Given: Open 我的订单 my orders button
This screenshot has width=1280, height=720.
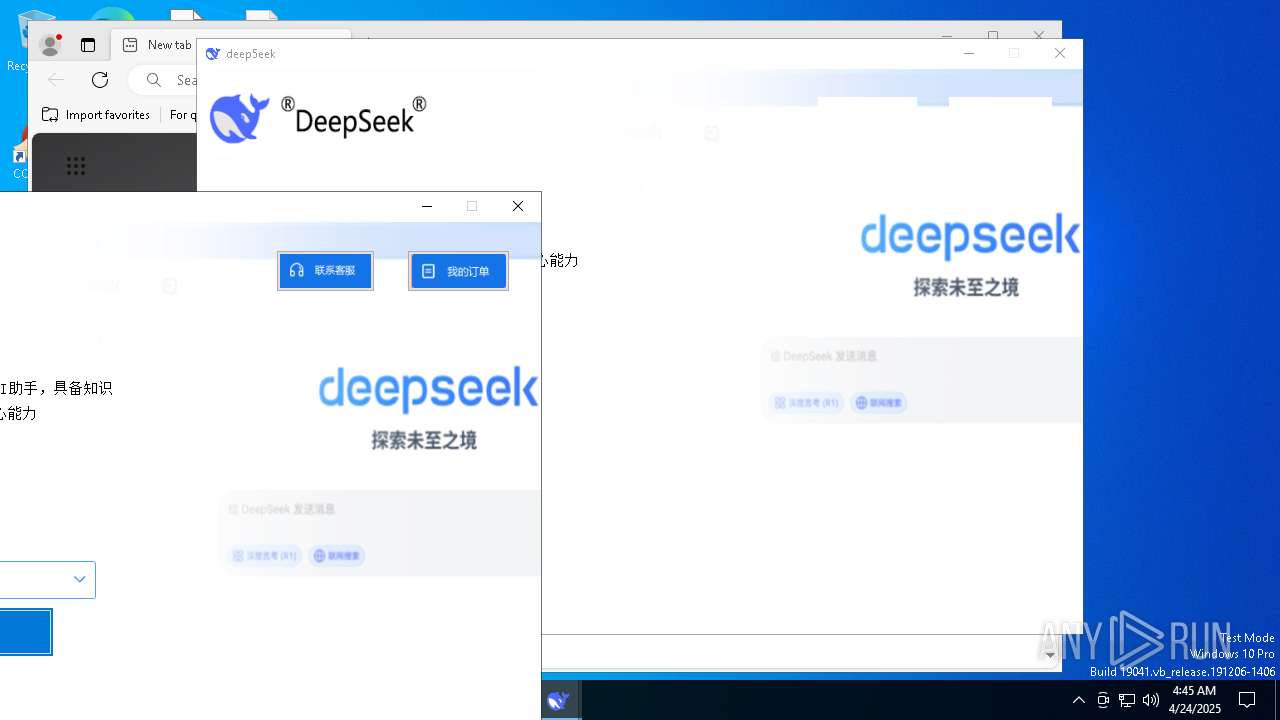Looking at the screenshot, I should 458,271.
